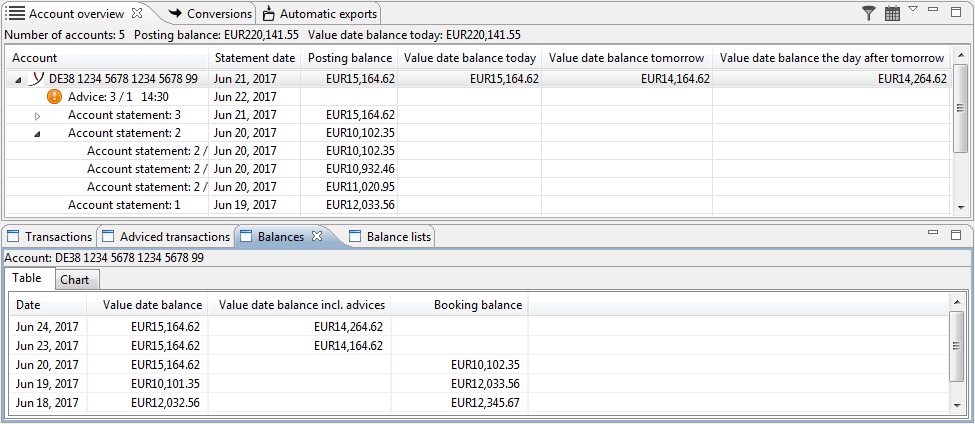
Task: Sort by Statement date column header
Action: point(254,58)
